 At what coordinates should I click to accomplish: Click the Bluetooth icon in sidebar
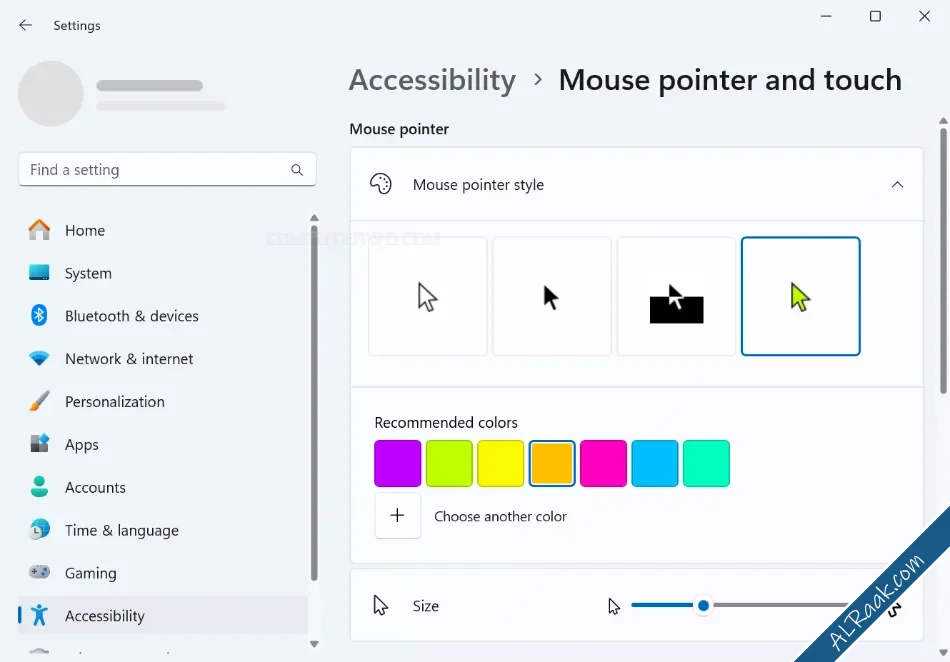pos(39,316)
